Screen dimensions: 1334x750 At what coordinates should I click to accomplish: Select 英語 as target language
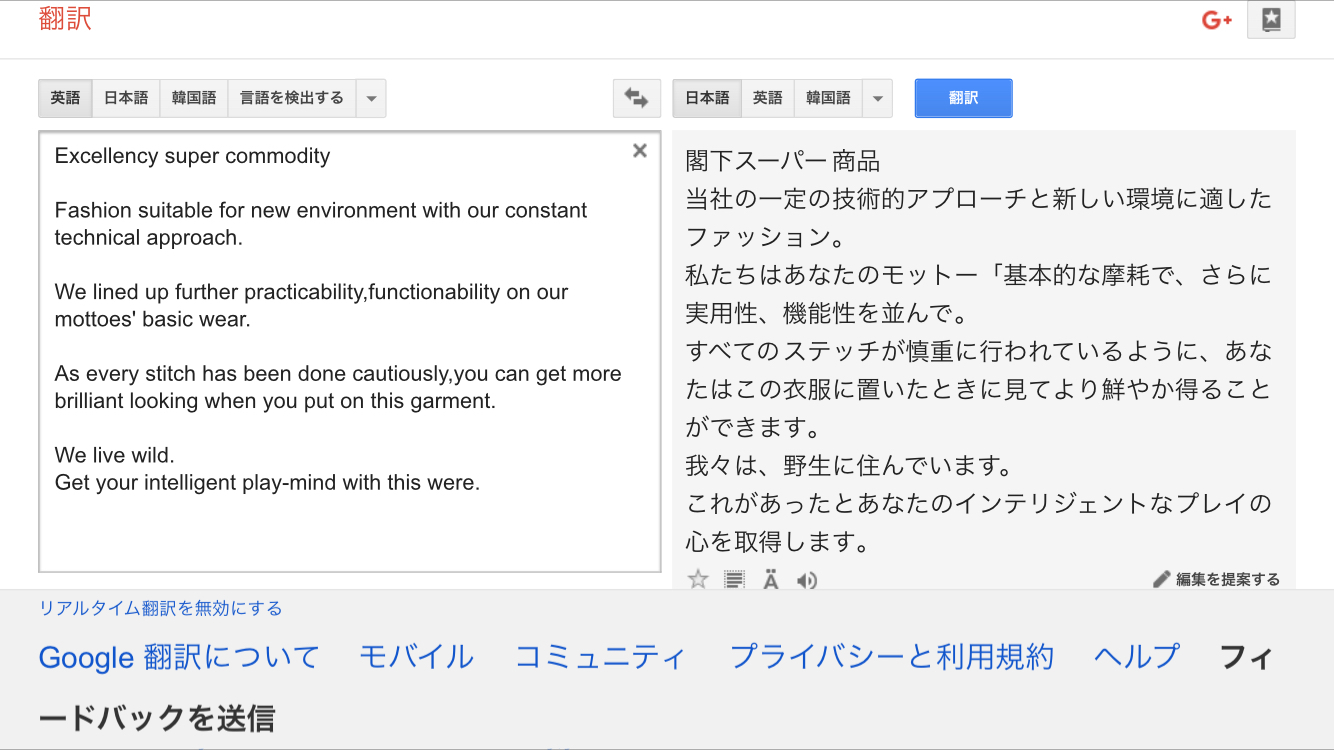click(x=768, y=98)
